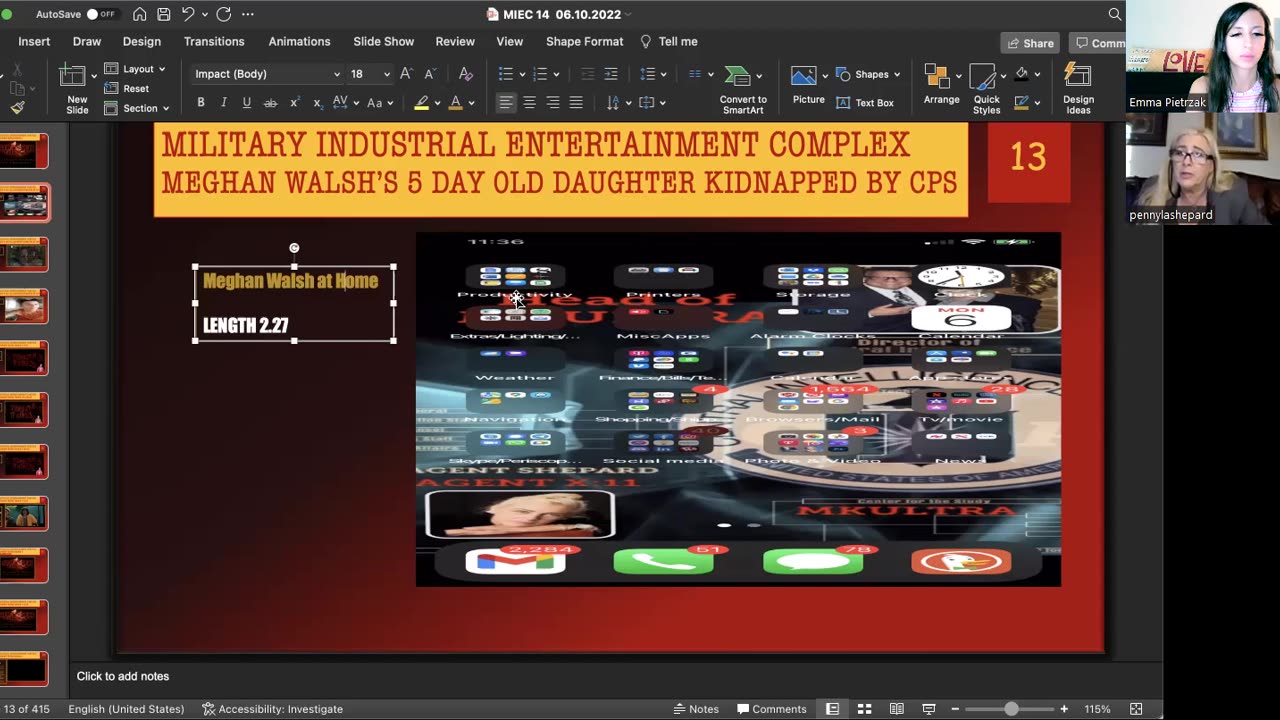Open the Shapes dropdown

pos(867,74)
